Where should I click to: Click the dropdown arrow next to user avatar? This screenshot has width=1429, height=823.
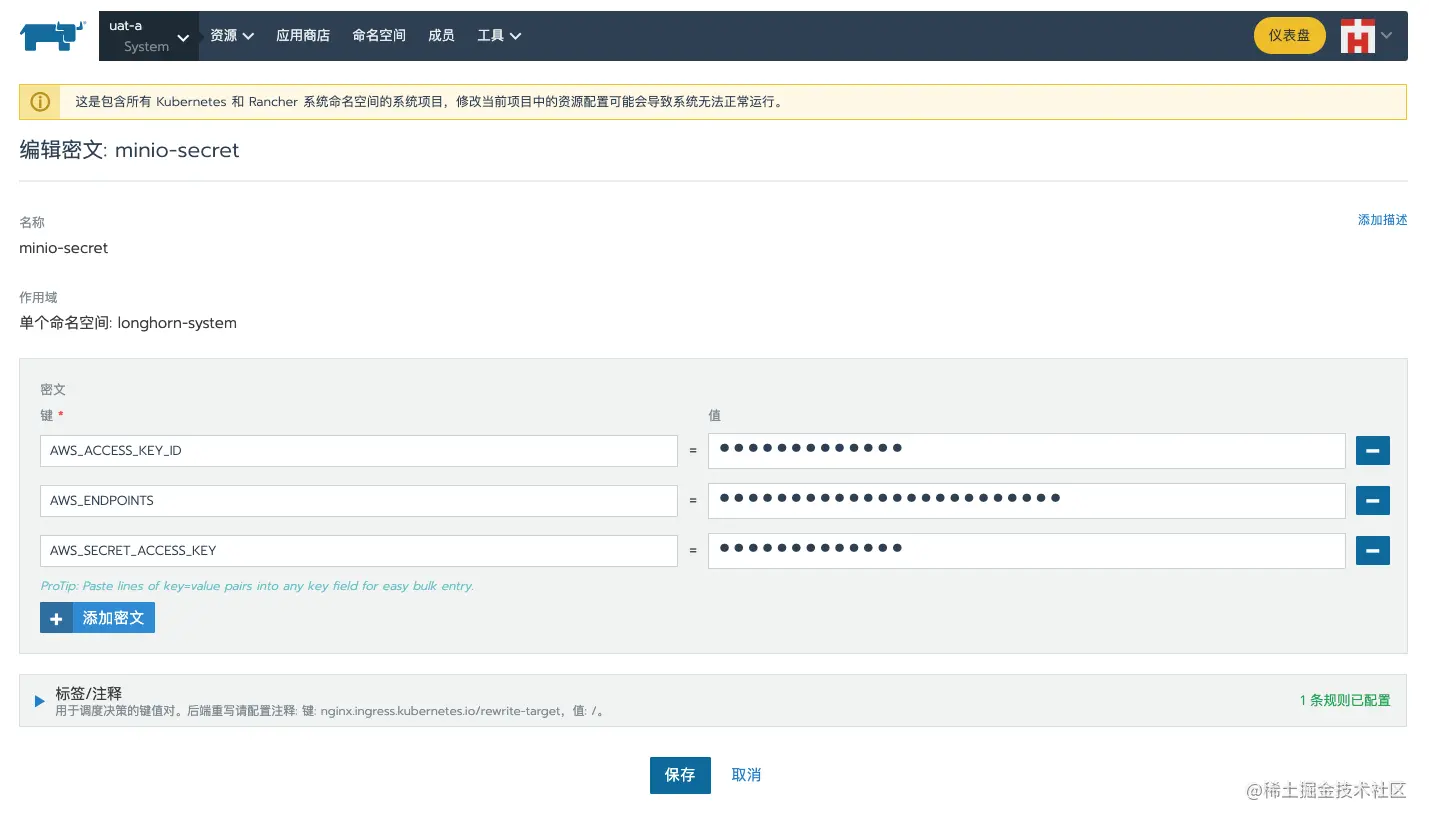click(x=1387, y=36)
